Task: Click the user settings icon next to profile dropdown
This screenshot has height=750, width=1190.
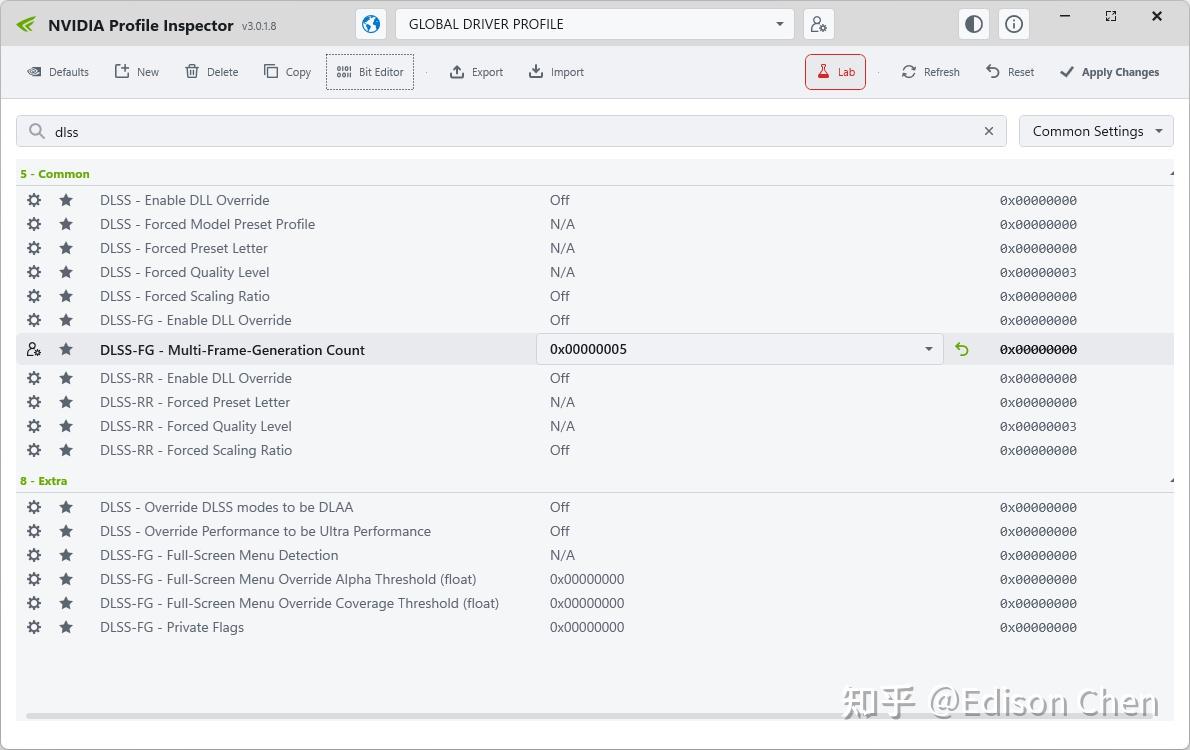Action: coord(818,24)
